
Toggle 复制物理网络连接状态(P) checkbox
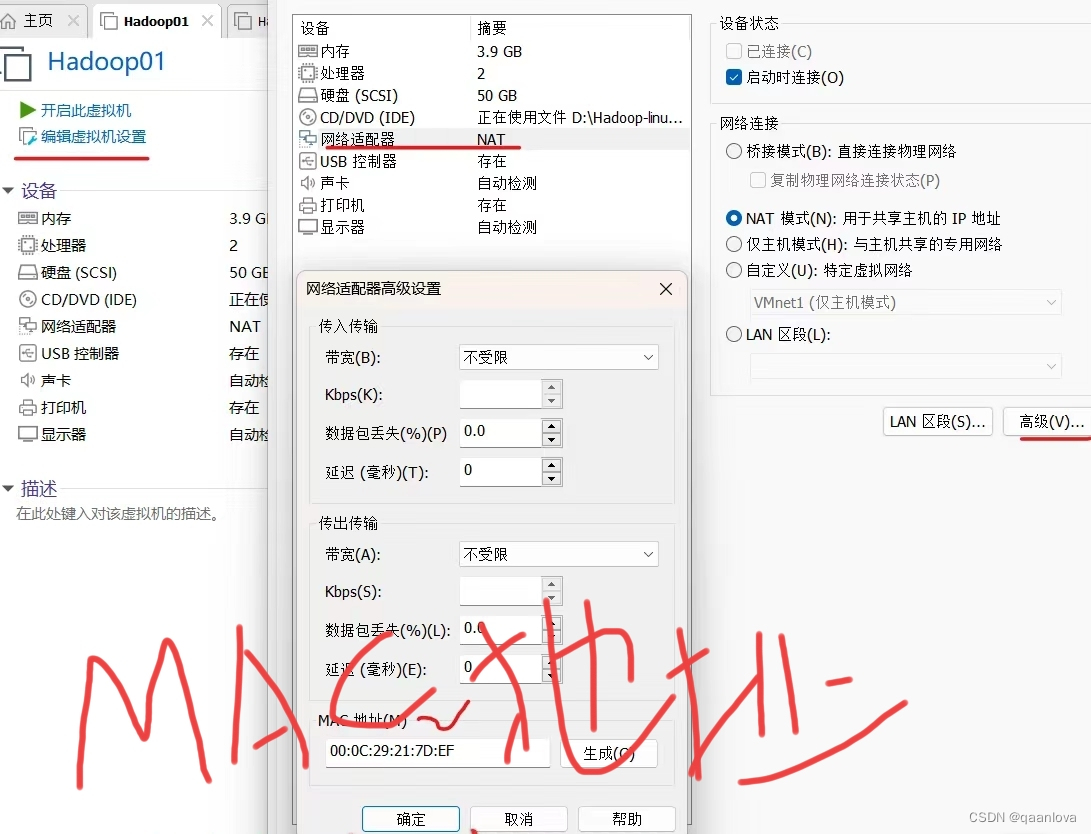[758, 180]
